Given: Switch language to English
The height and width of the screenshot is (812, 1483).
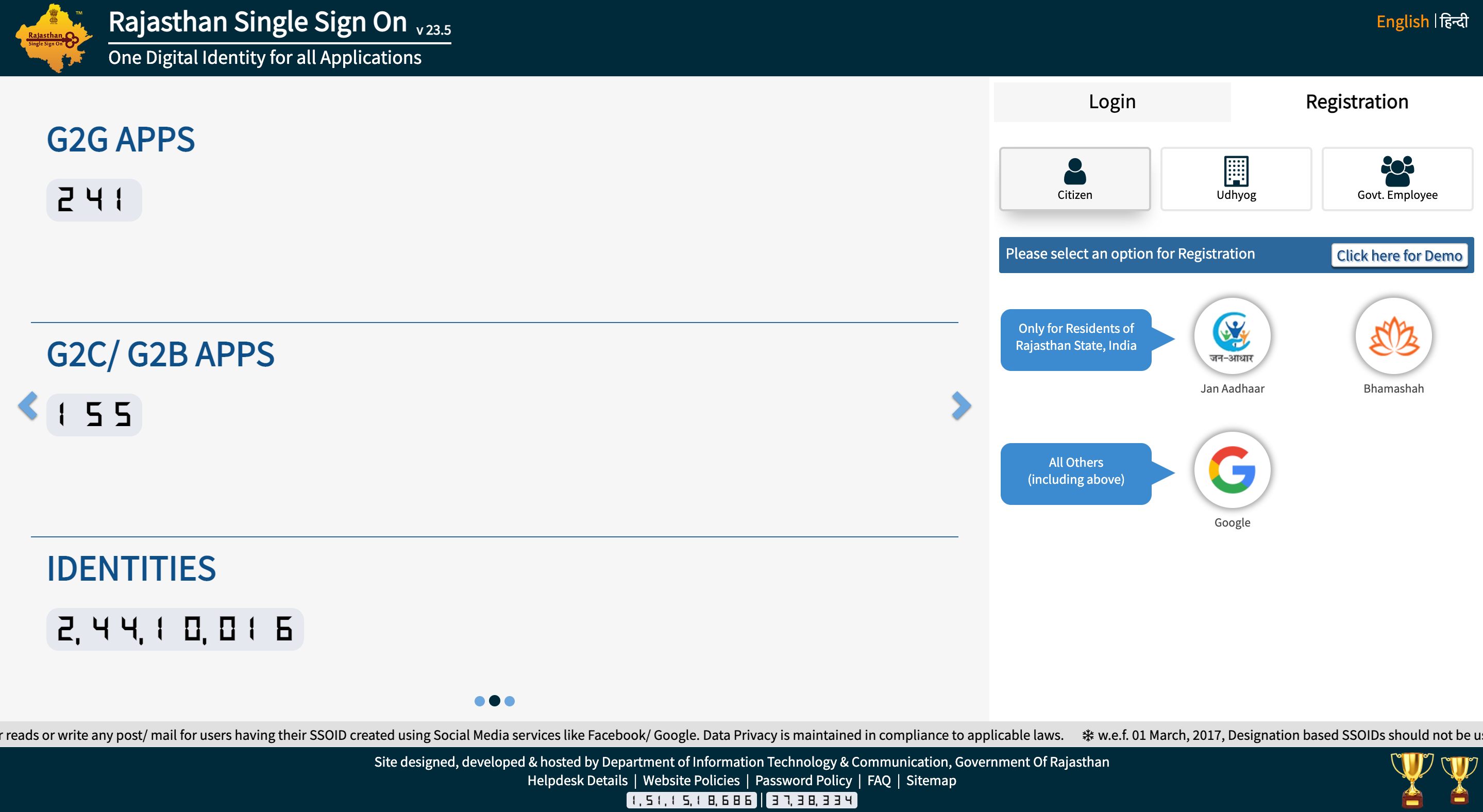Looking at the screenshot, I should click(x=1403, y=22).
